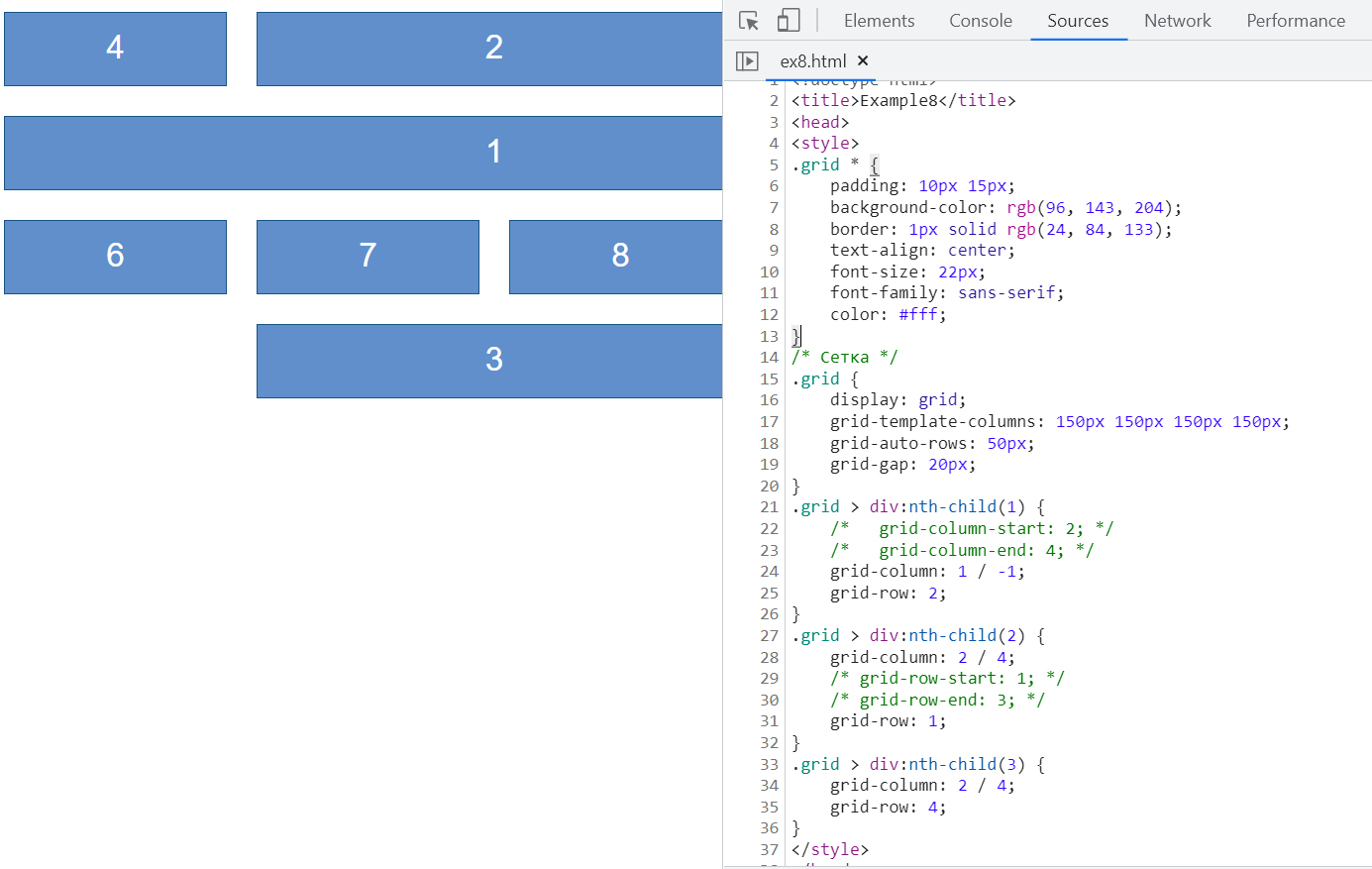Activate the inspect element picker tool

[749, 21]
